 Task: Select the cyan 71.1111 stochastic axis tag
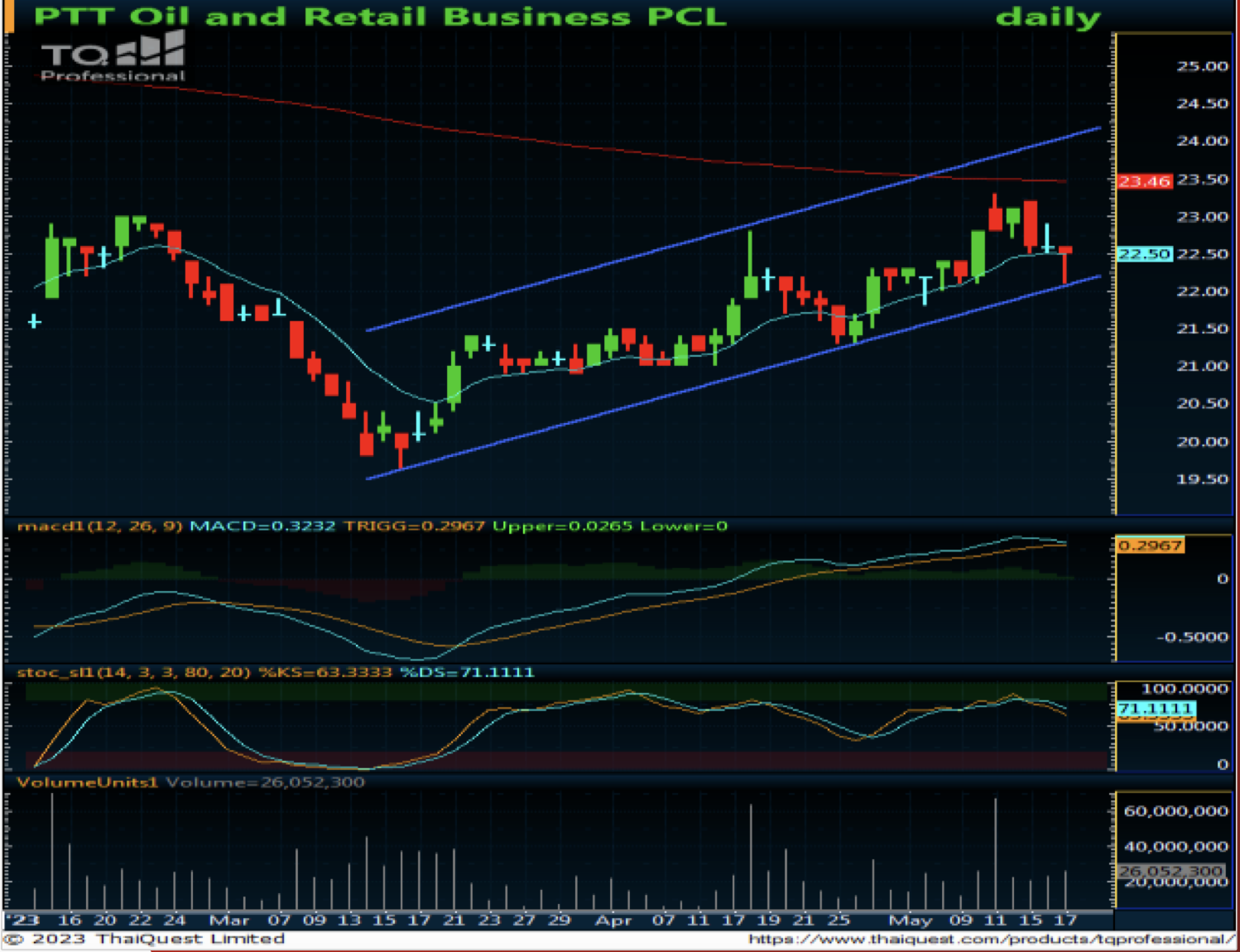click(x=1156, y=709)
